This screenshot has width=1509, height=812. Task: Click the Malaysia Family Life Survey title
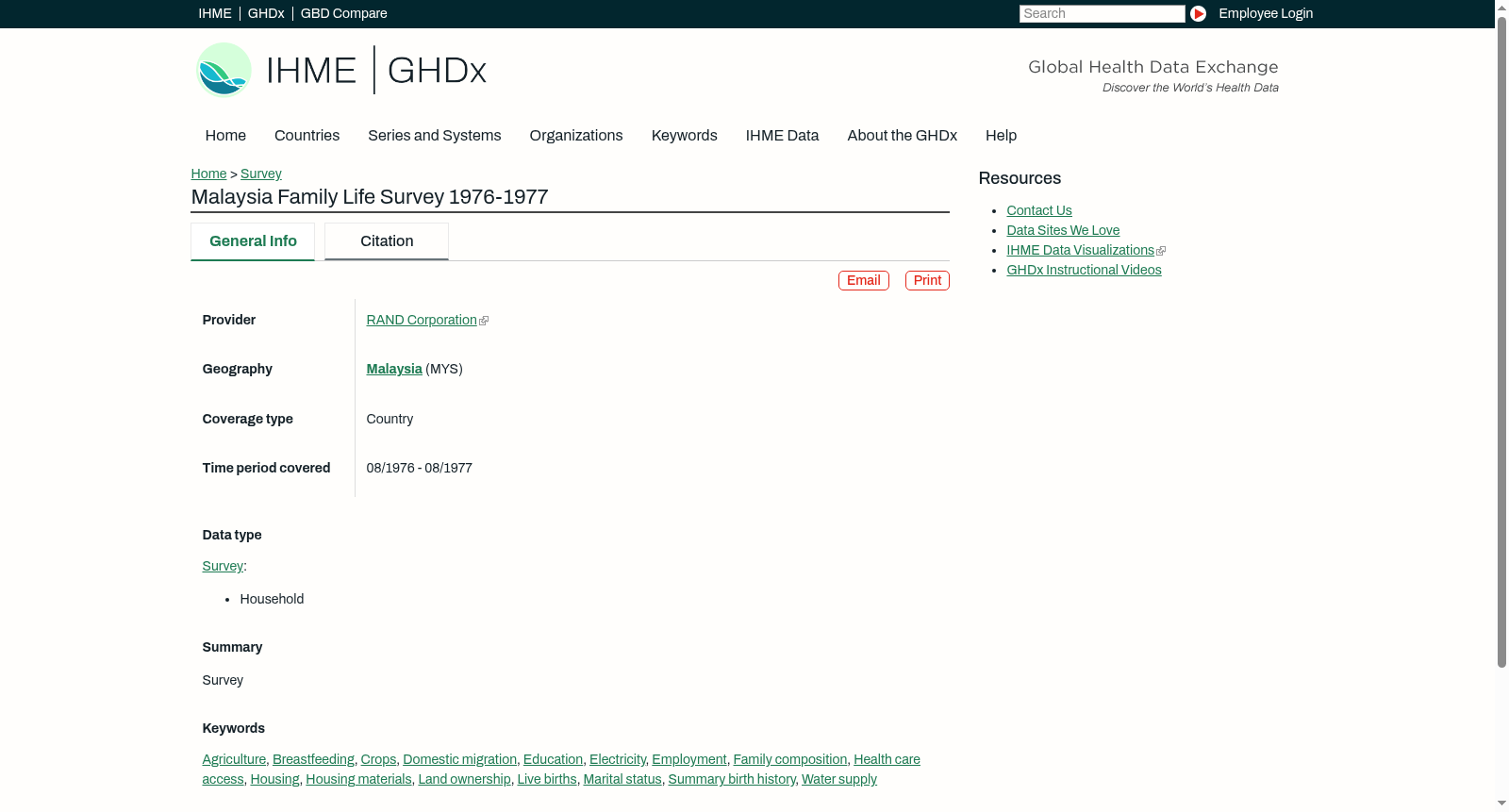[370, 197]
